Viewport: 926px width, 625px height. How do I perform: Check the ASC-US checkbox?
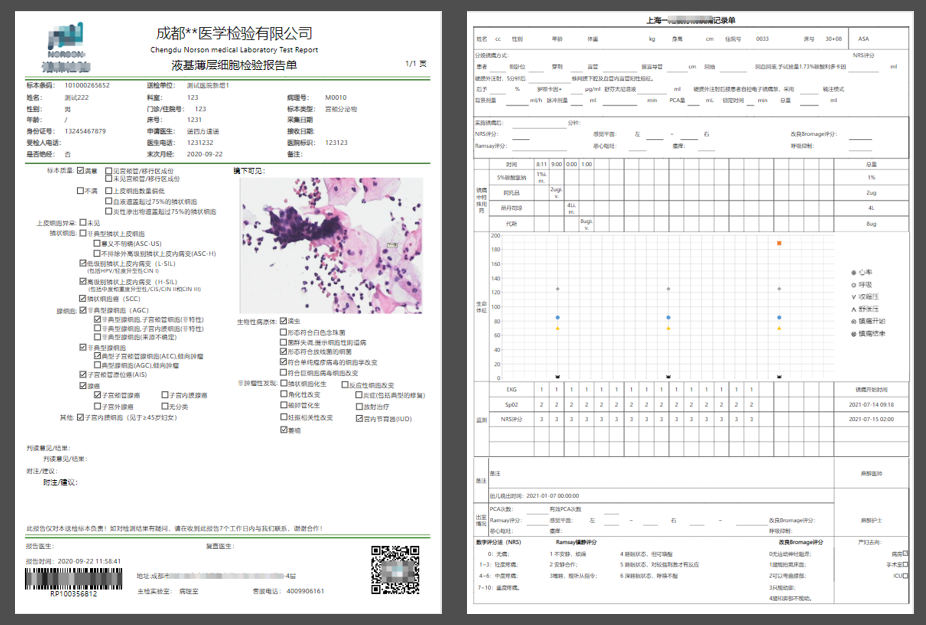[97, 243]
